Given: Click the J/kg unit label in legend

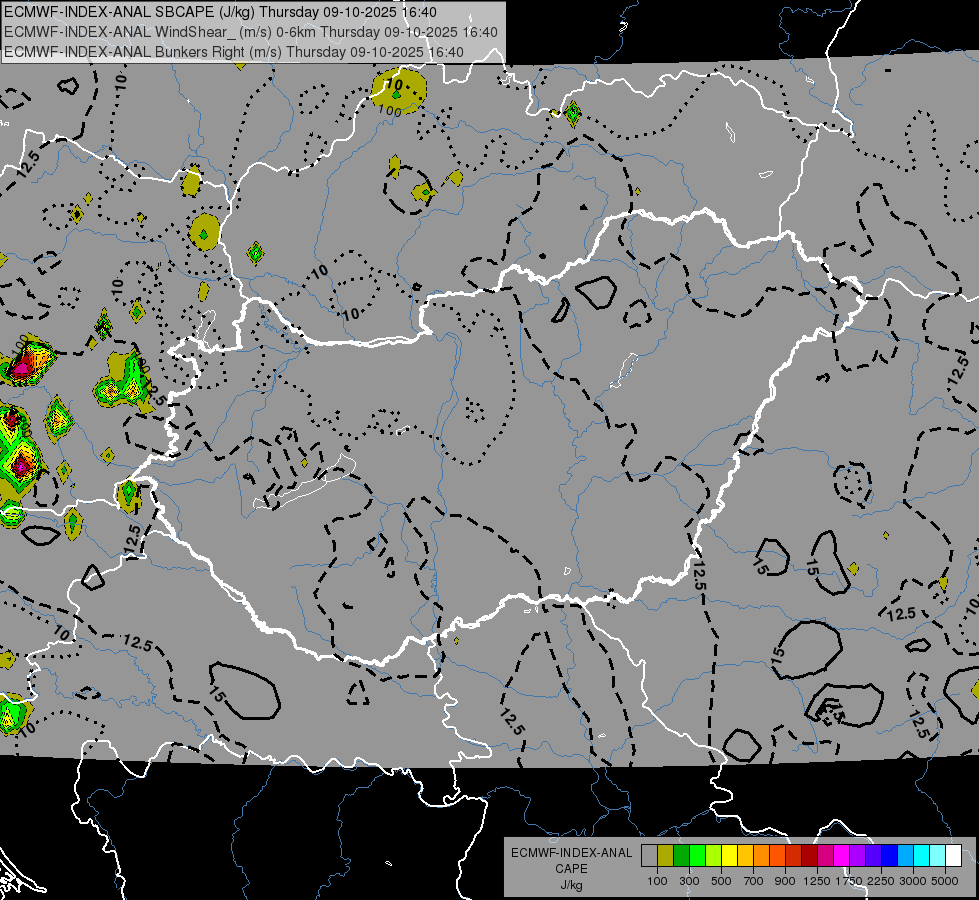Looking at the screenshot, I should (572, 885).
